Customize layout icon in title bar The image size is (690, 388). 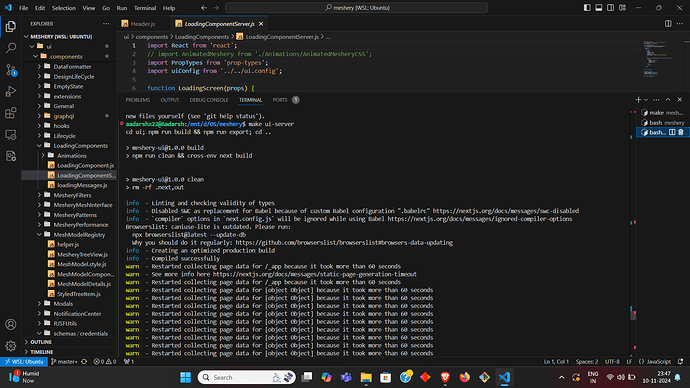pyautogui.click(x=622, y=7)
